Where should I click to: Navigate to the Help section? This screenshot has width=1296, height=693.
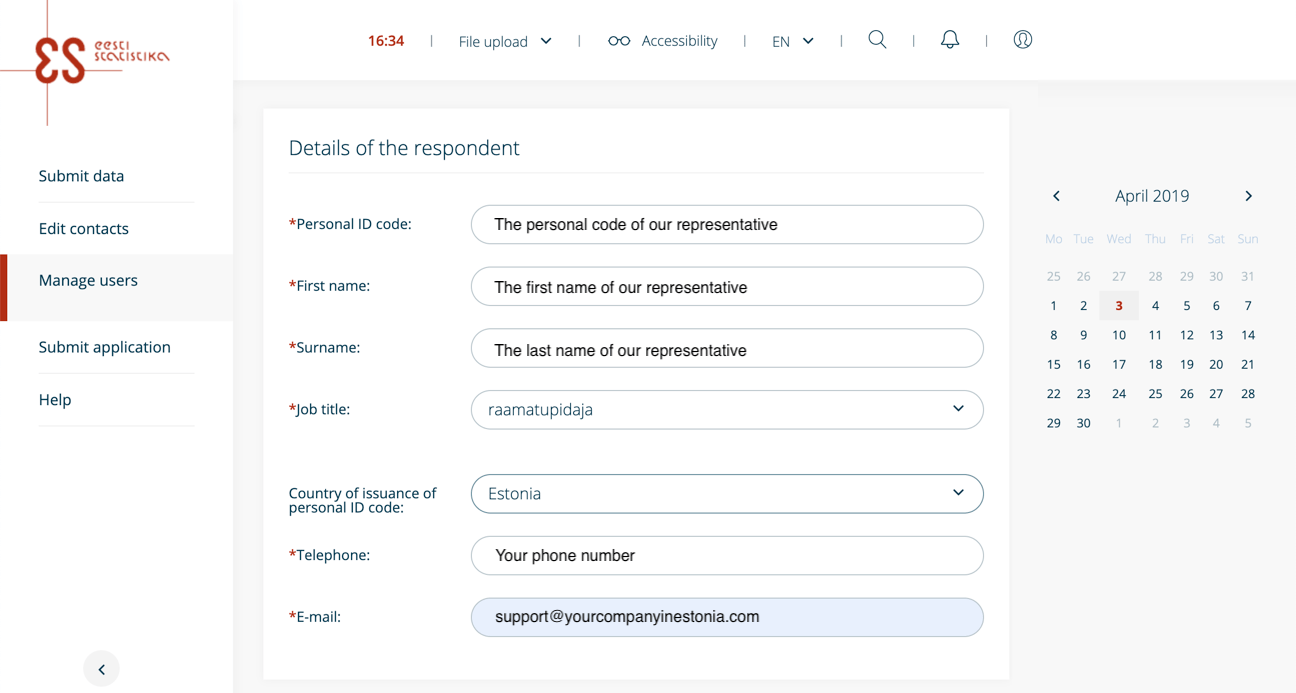pyautogui.click(x=55, y=399)
